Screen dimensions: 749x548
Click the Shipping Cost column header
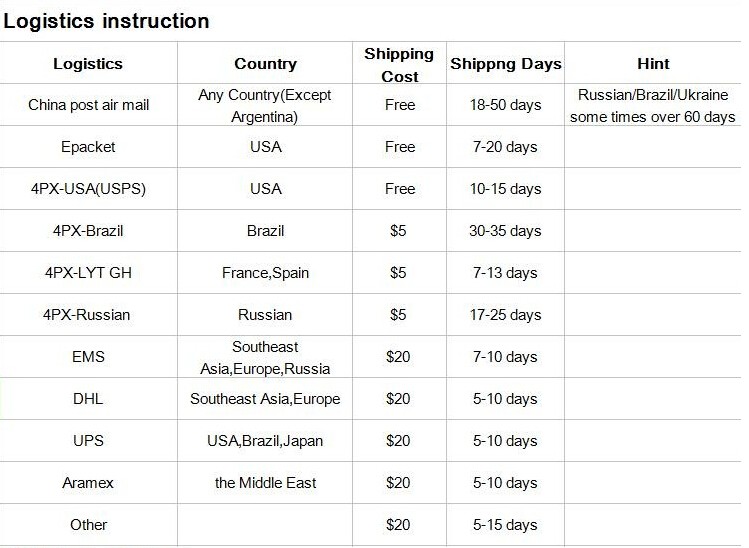(399, 63)
